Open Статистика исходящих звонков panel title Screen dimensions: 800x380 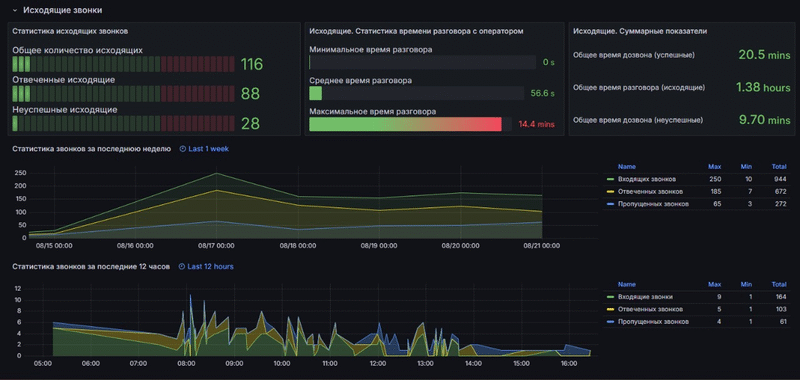pos(70,31)
